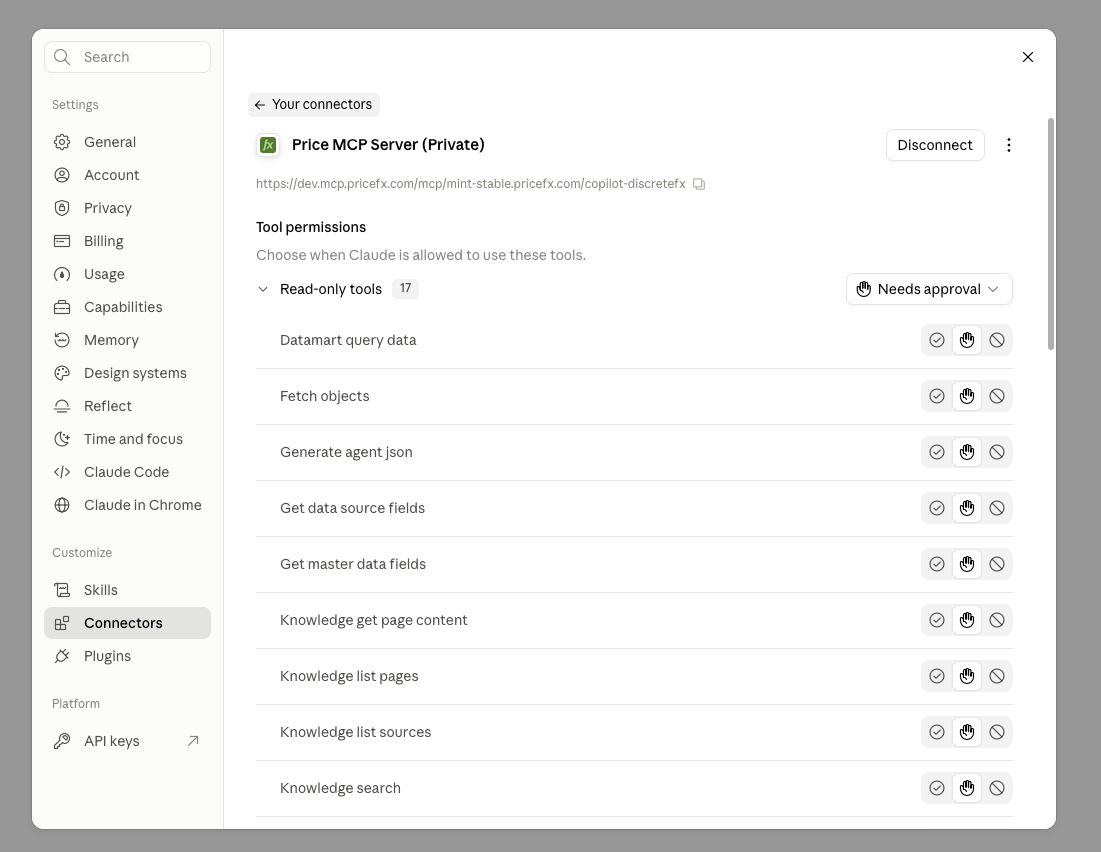Go back to Your connectors
The height and width of the screenshot is (852, 1101).
314,105
